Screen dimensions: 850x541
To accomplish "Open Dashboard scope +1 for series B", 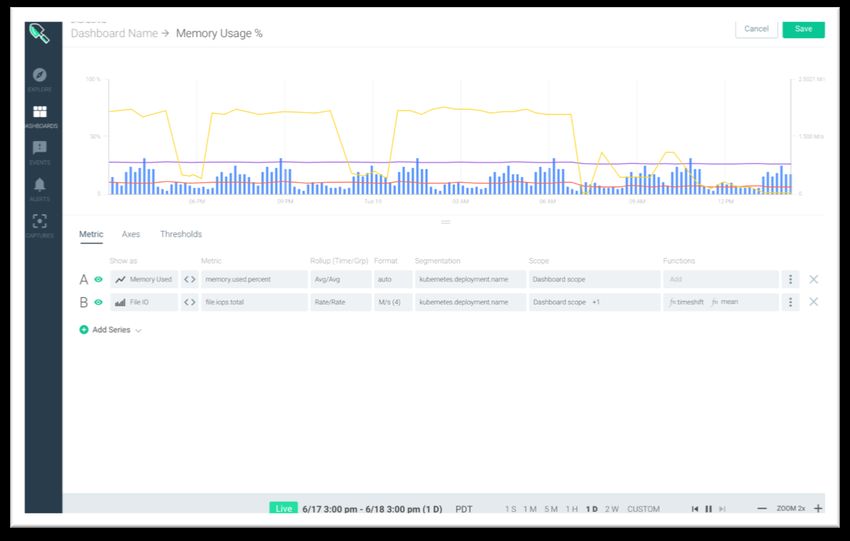I will pyautogui.click(x=595, y=302).
